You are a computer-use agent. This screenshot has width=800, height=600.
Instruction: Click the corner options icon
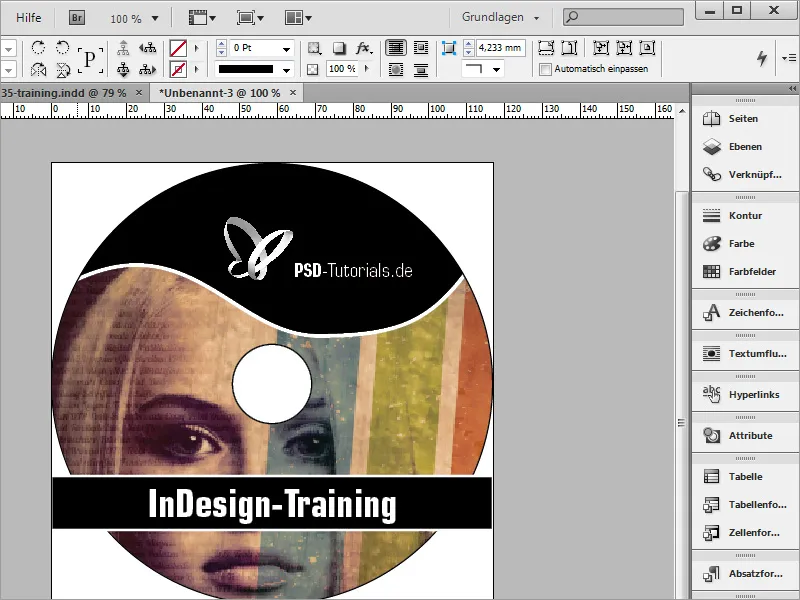pos(448,48)
